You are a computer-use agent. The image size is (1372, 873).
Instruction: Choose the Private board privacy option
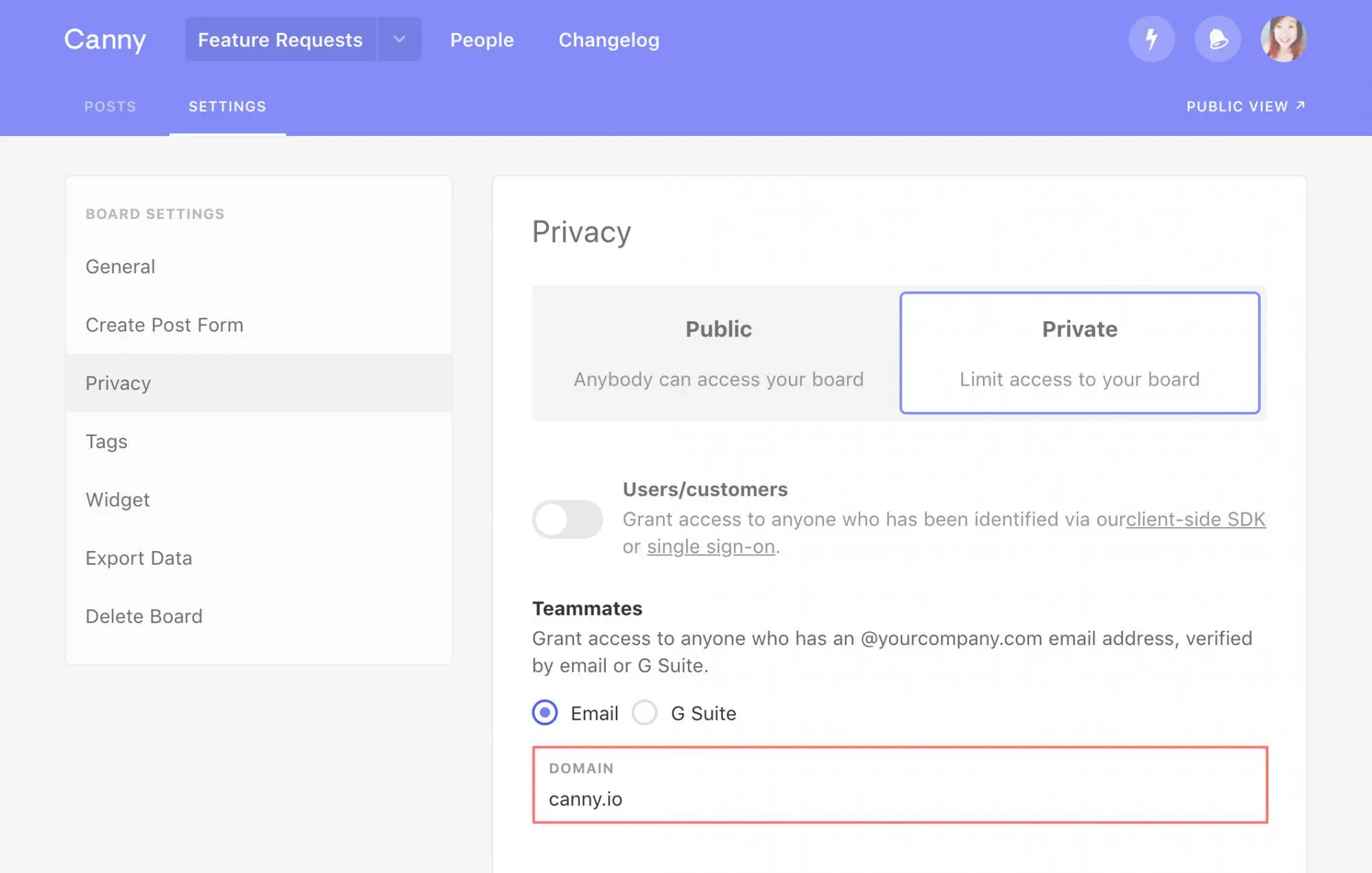coord(1079,353)
